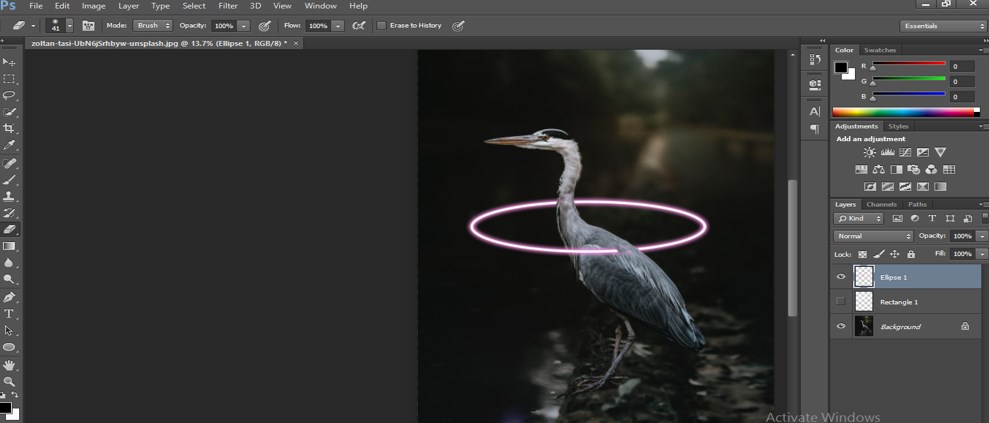Toggle lock image pixels
Image resolution: width=989 pixels, height=423 pixels.
coord(879,254)
